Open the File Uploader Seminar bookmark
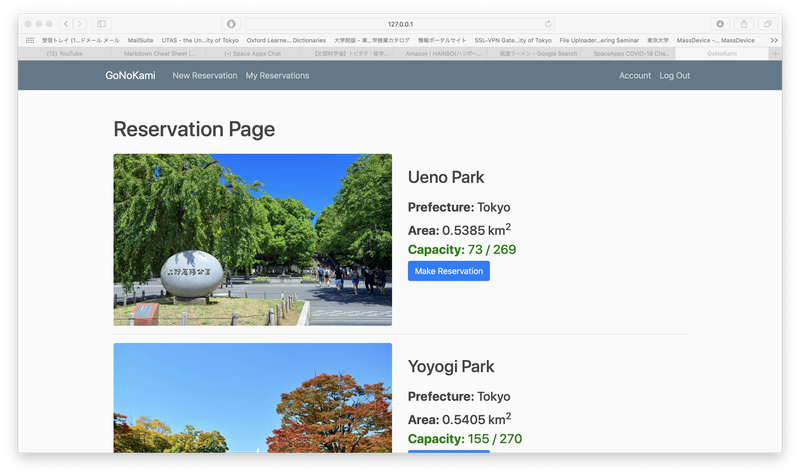The height and width of the screenshot is (475, 800). coord(599,40)
